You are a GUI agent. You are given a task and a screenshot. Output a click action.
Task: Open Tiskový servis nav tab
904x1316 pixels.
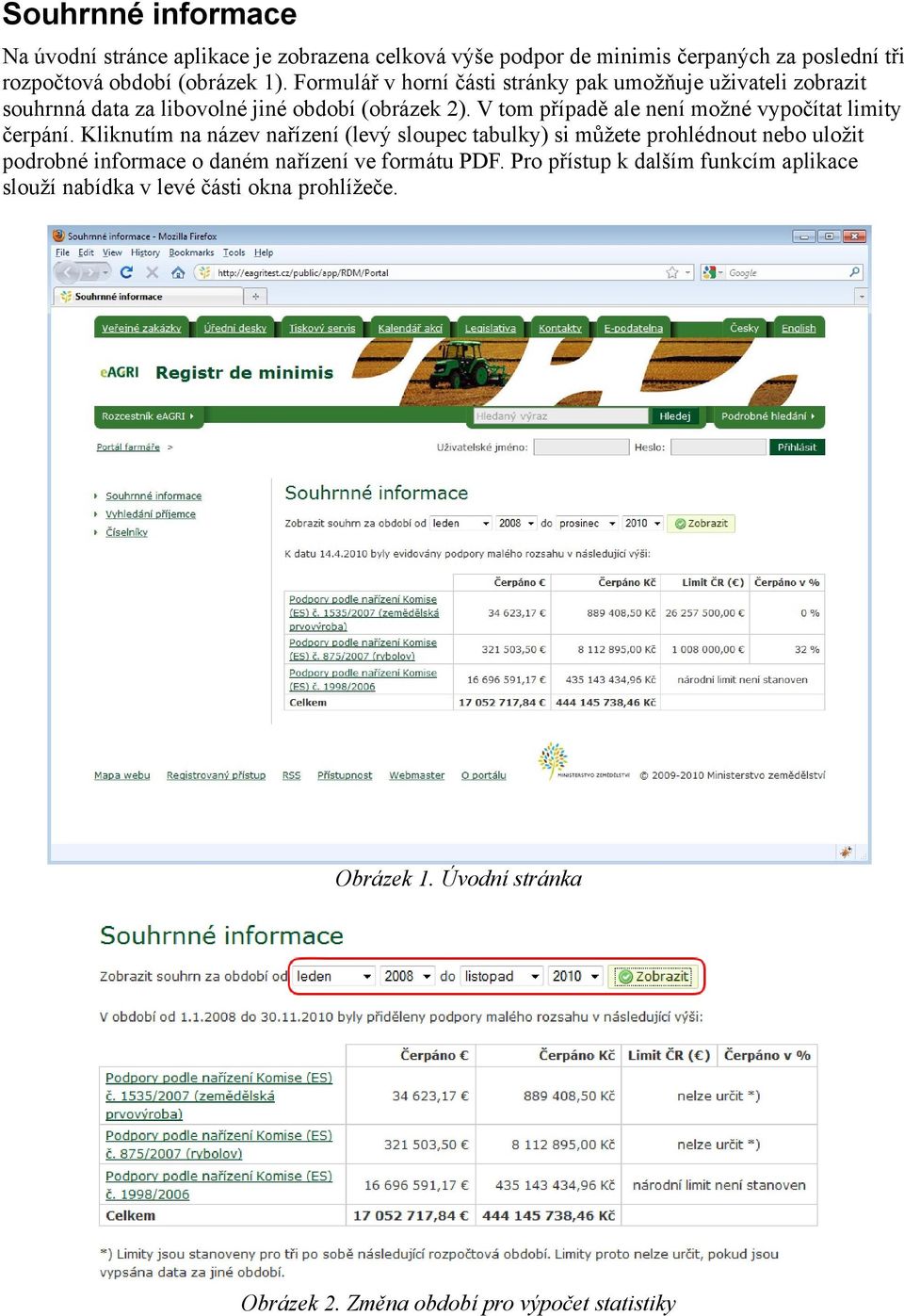point(322,327)
